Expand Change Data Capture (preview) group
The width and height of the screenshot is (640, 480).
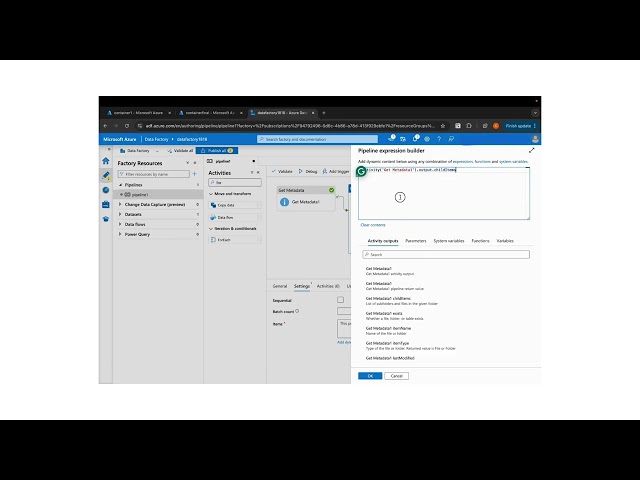point(120,204)
